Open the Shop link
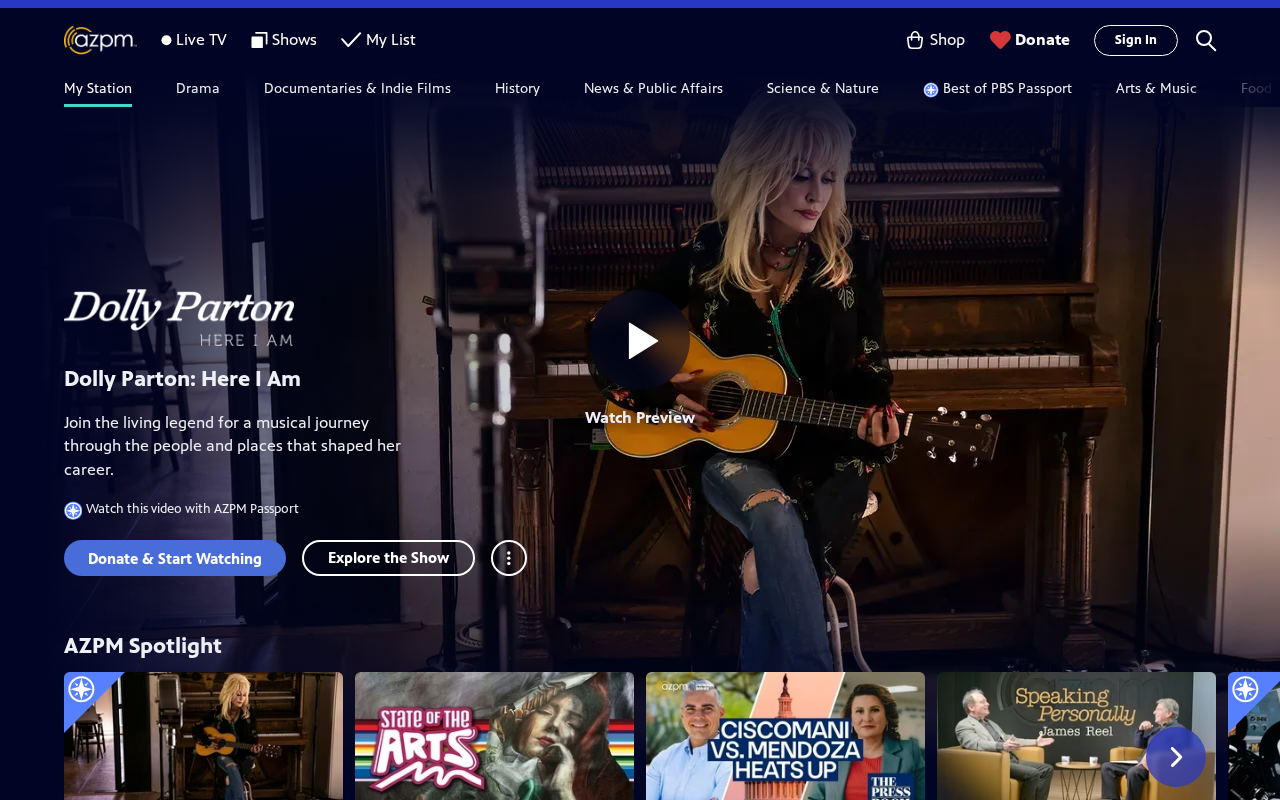1280x800 pixels. click(x=935, y=40)
